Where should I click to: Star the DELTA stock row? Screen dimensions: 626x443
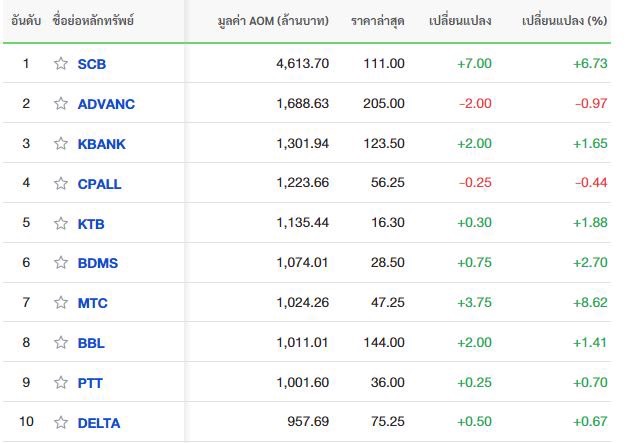point(61,422)
